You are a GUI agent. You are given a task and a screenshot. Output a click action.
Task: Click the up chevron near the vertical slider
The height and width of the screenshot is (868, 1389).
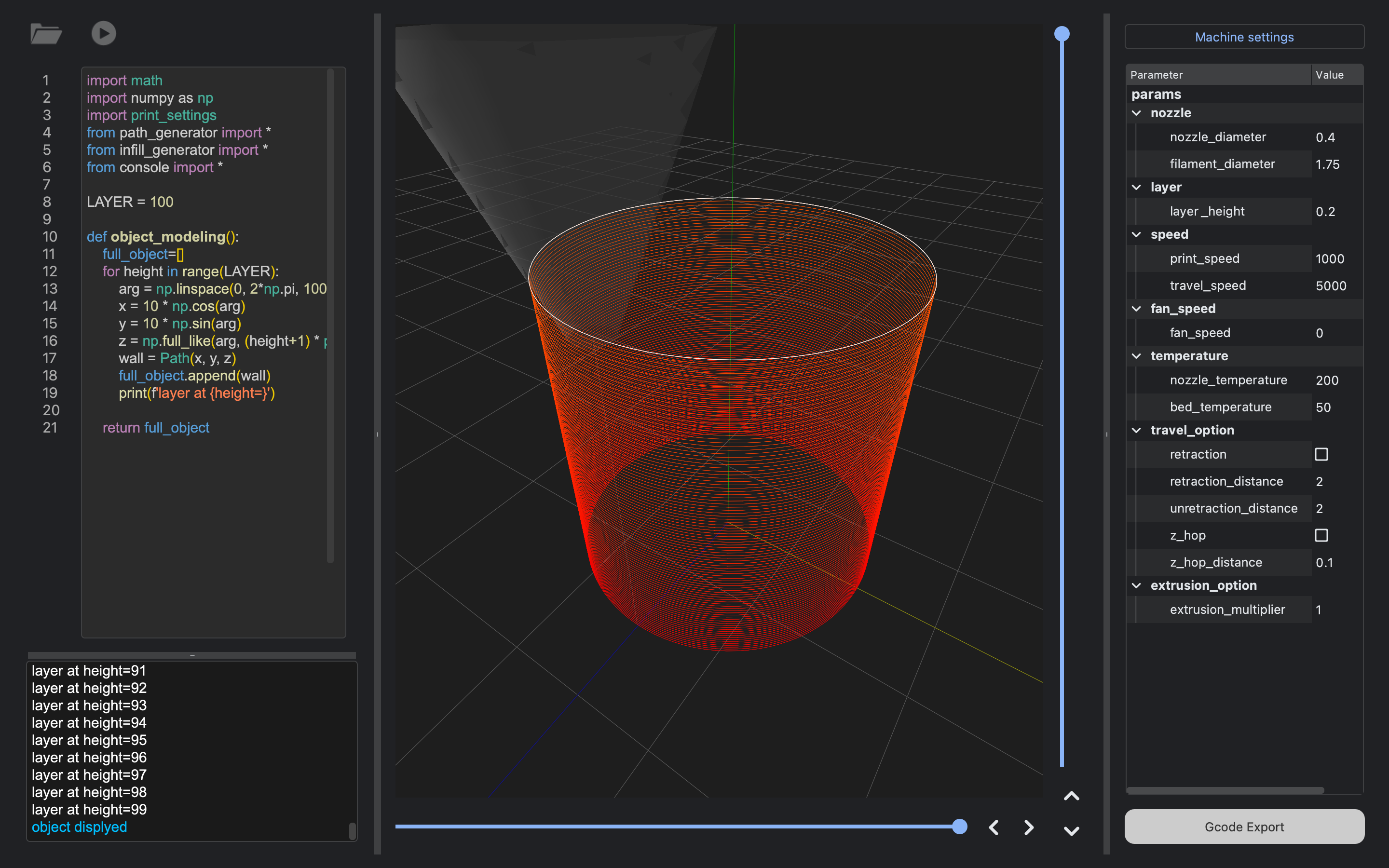point(1071,796)
